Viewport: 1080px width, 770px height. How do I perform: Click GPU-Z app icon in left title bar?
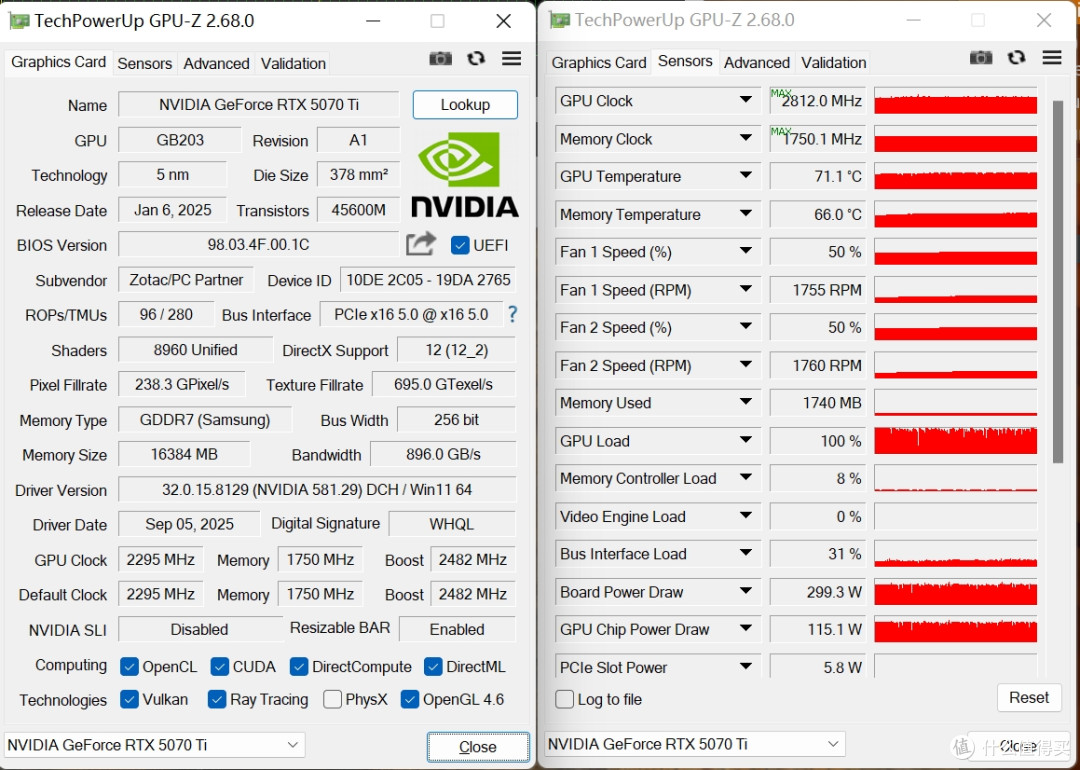click(19, 21)
